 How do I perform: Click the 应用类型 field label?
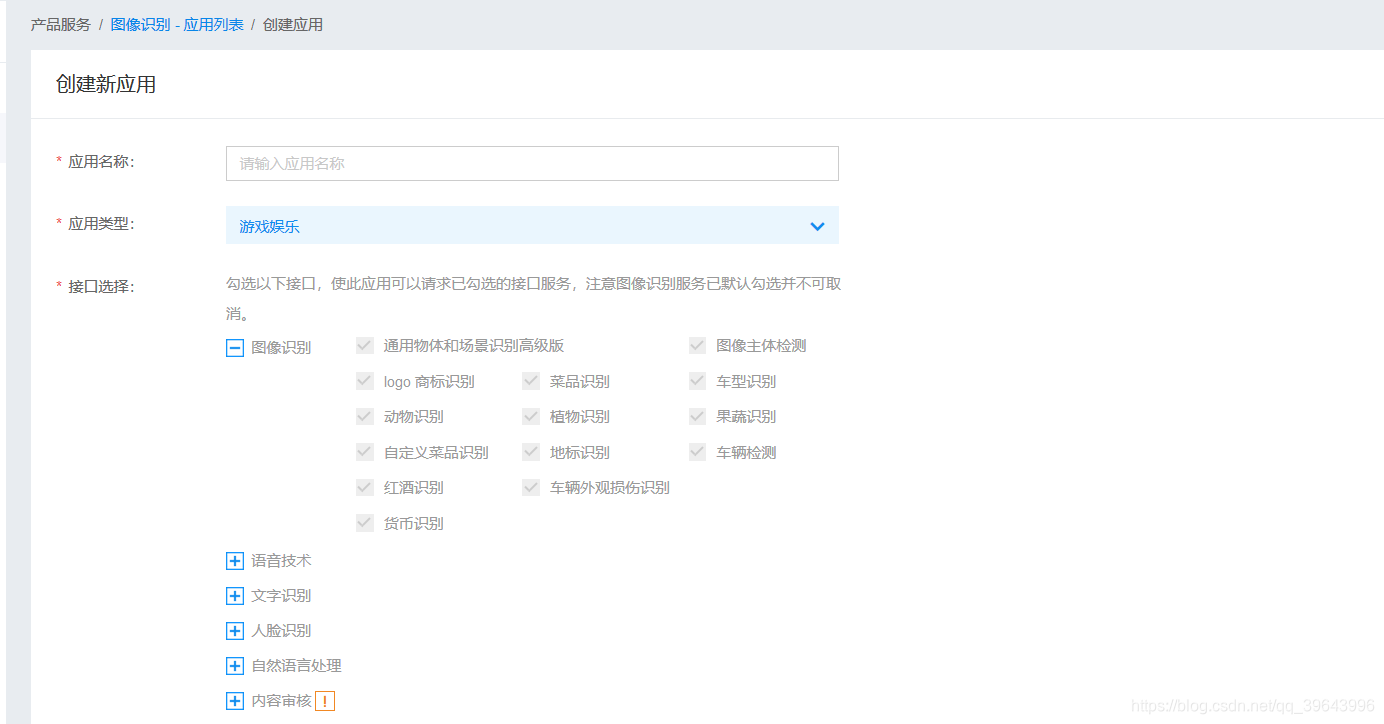click(100, 223)
